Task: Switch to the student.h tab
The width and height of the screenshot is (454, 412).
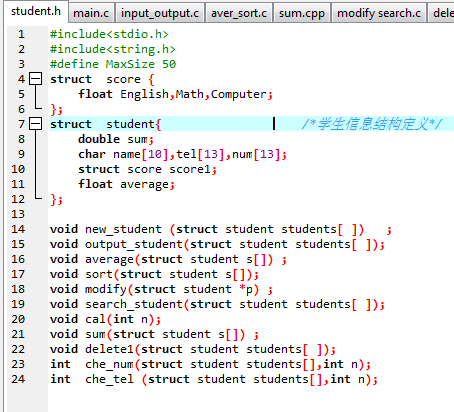Action: tap(36, 11)
